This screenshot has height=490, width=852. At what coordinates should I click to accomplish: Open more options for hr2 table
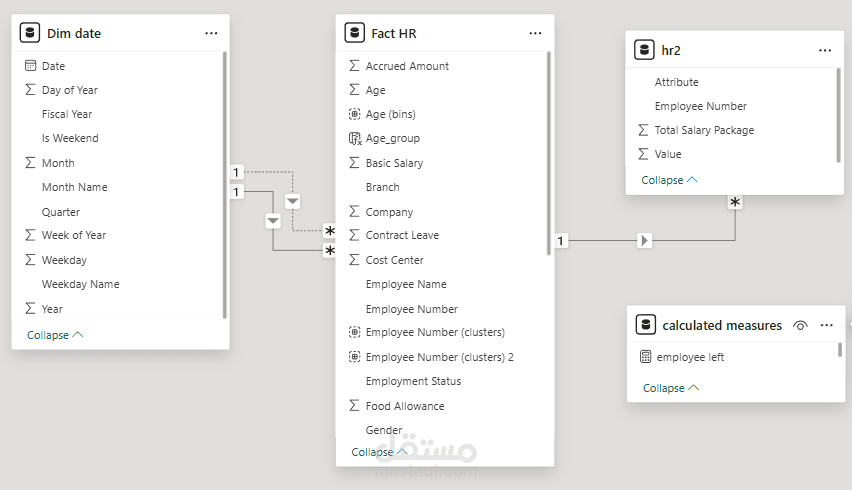pyautogui.click(x=825, y=49)
